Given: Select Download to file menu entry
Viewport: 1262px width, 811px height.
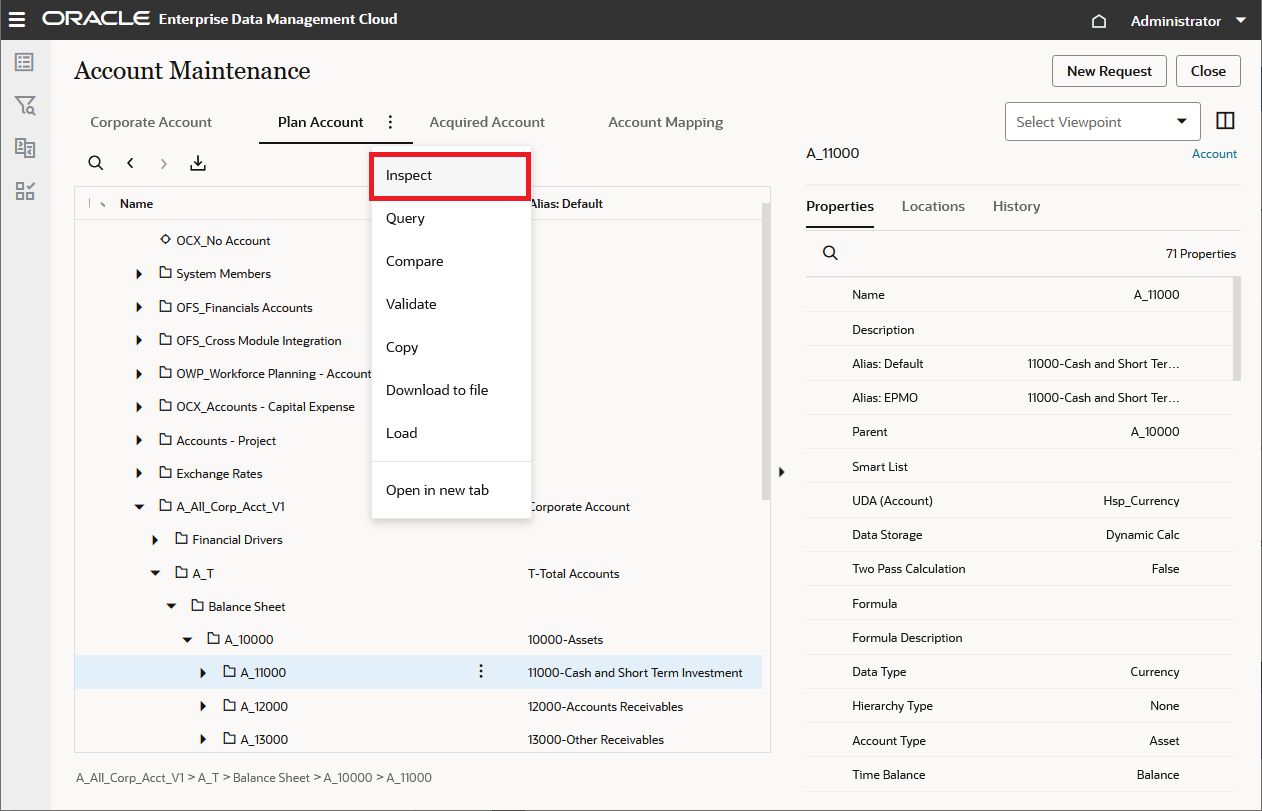Looking at the screenshot, I should (x=437, y=390).
